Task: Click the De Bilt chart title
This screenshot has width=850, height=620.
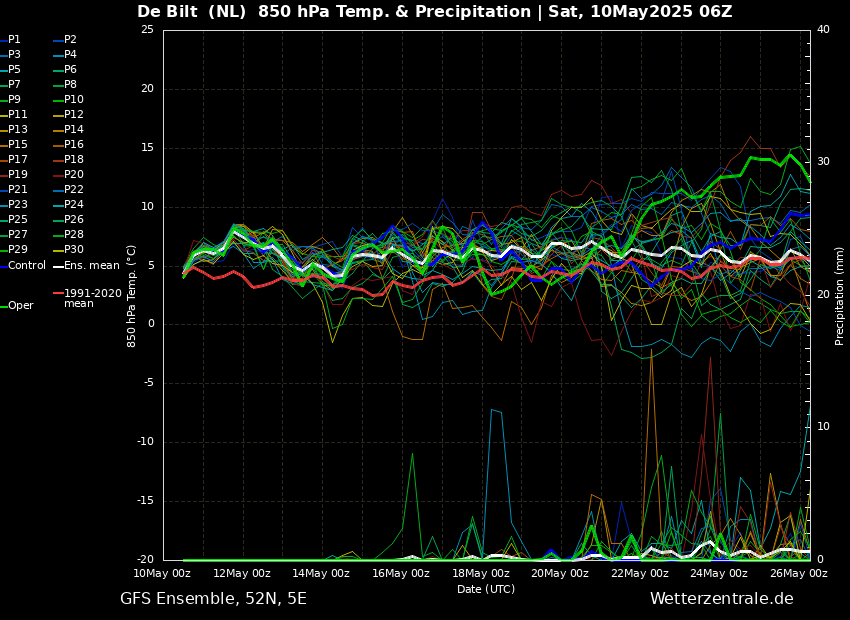Action: tap(434, 12)
